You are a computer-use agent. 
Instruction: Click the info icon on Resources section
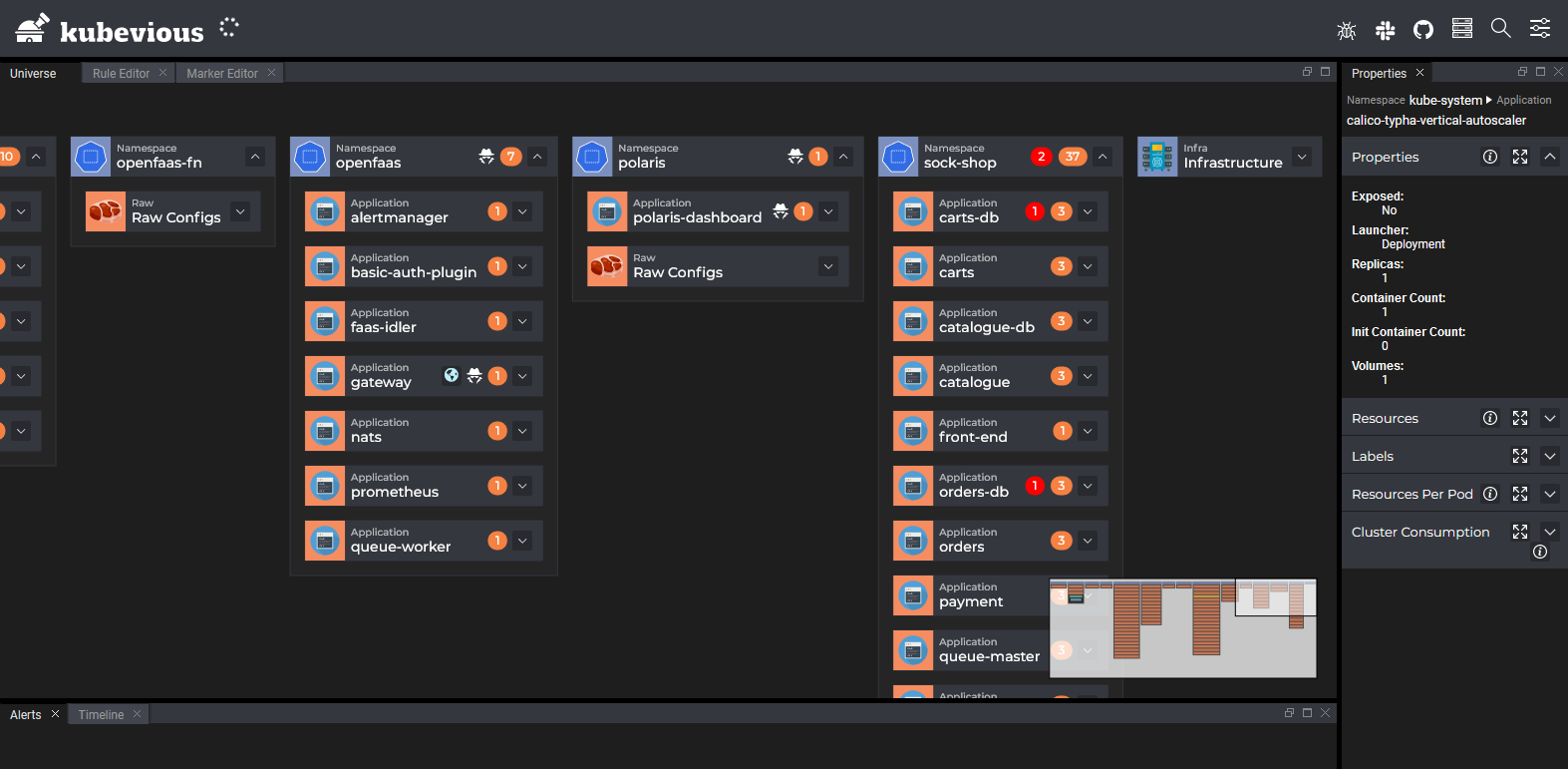pyautogui.click(x=1490, y=418)
